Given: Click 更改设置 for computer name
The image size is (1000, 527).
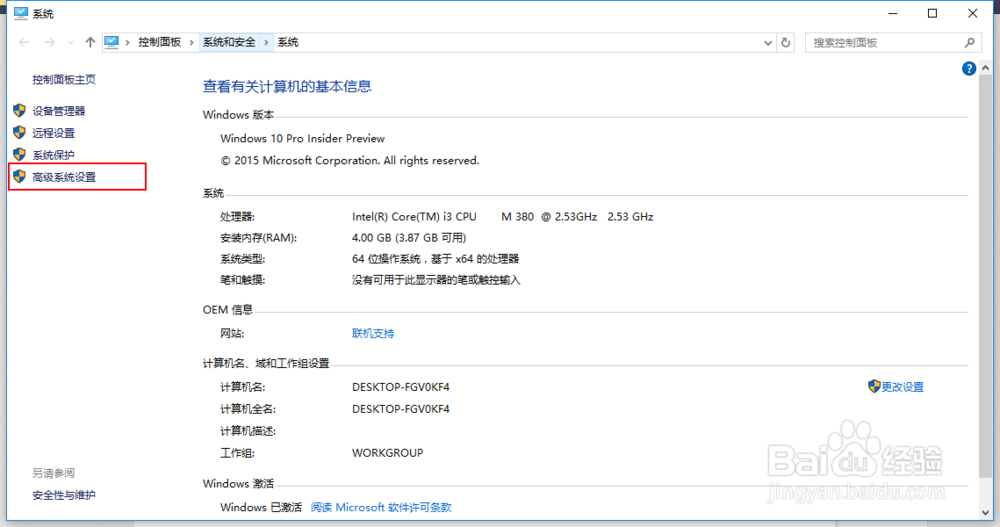Looking at the screenshot, I should tap(902, 387).
